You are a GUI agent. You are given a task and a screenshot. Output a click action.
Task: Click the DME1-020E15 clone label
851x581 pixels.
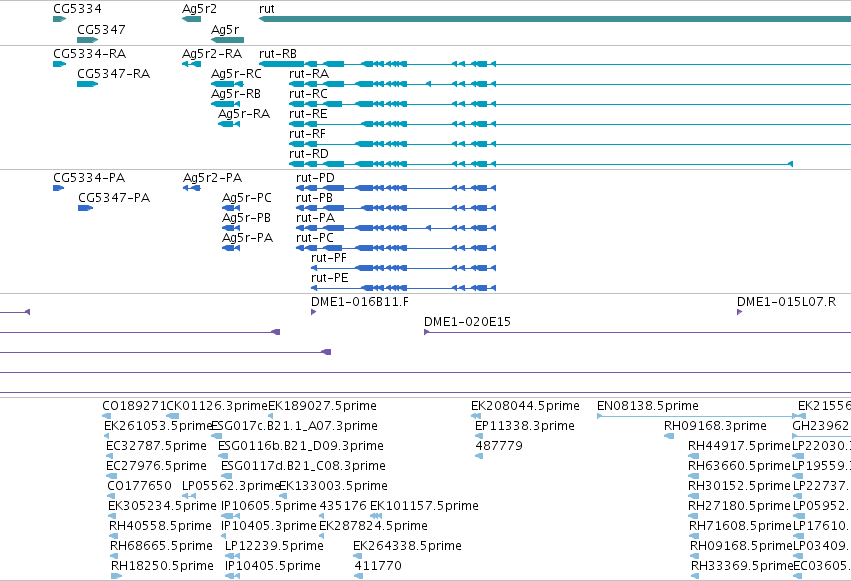[467, 322]
